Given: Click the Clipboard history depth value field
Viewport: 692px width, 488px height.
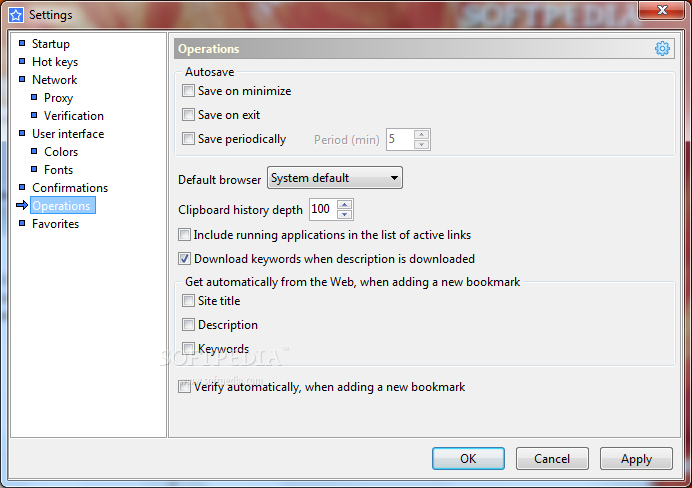Looking at the screenshot, I should [323, 209].
